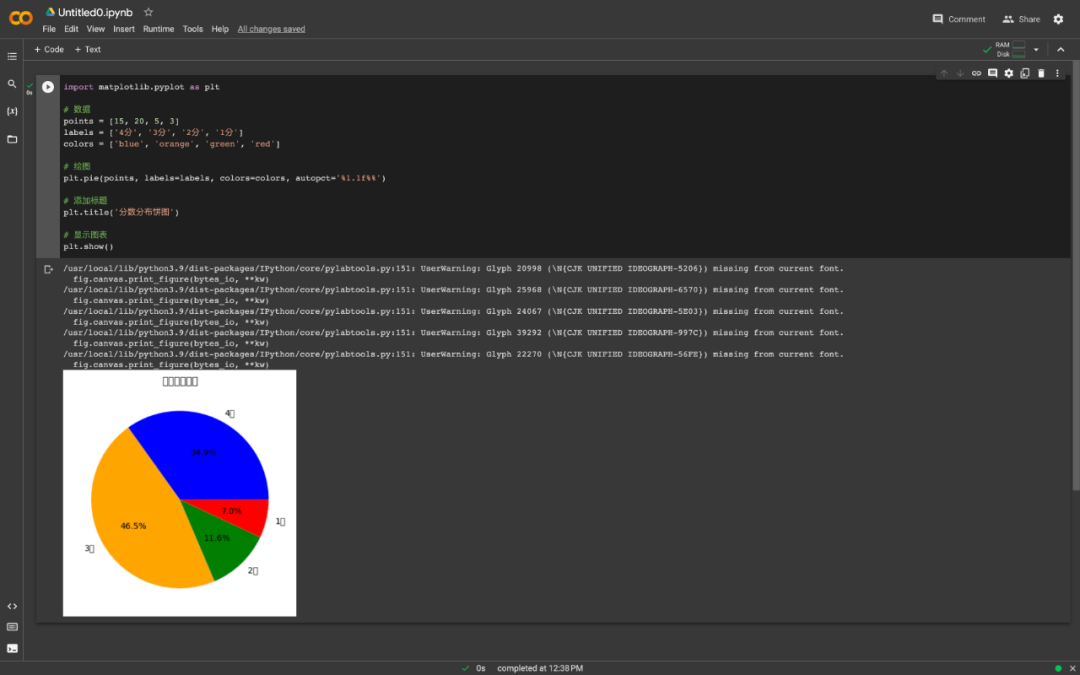The height and width of the screenshot is (675, 1080).
Task: Run the code cell
Action: (x=48, y=87)
